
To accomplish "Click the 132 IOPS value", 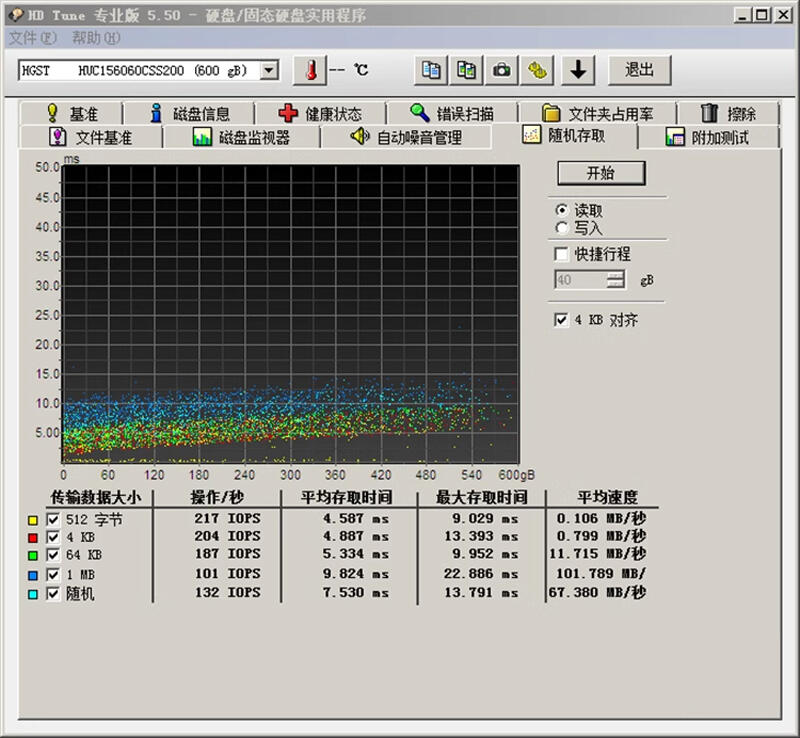I will [228, 593].
